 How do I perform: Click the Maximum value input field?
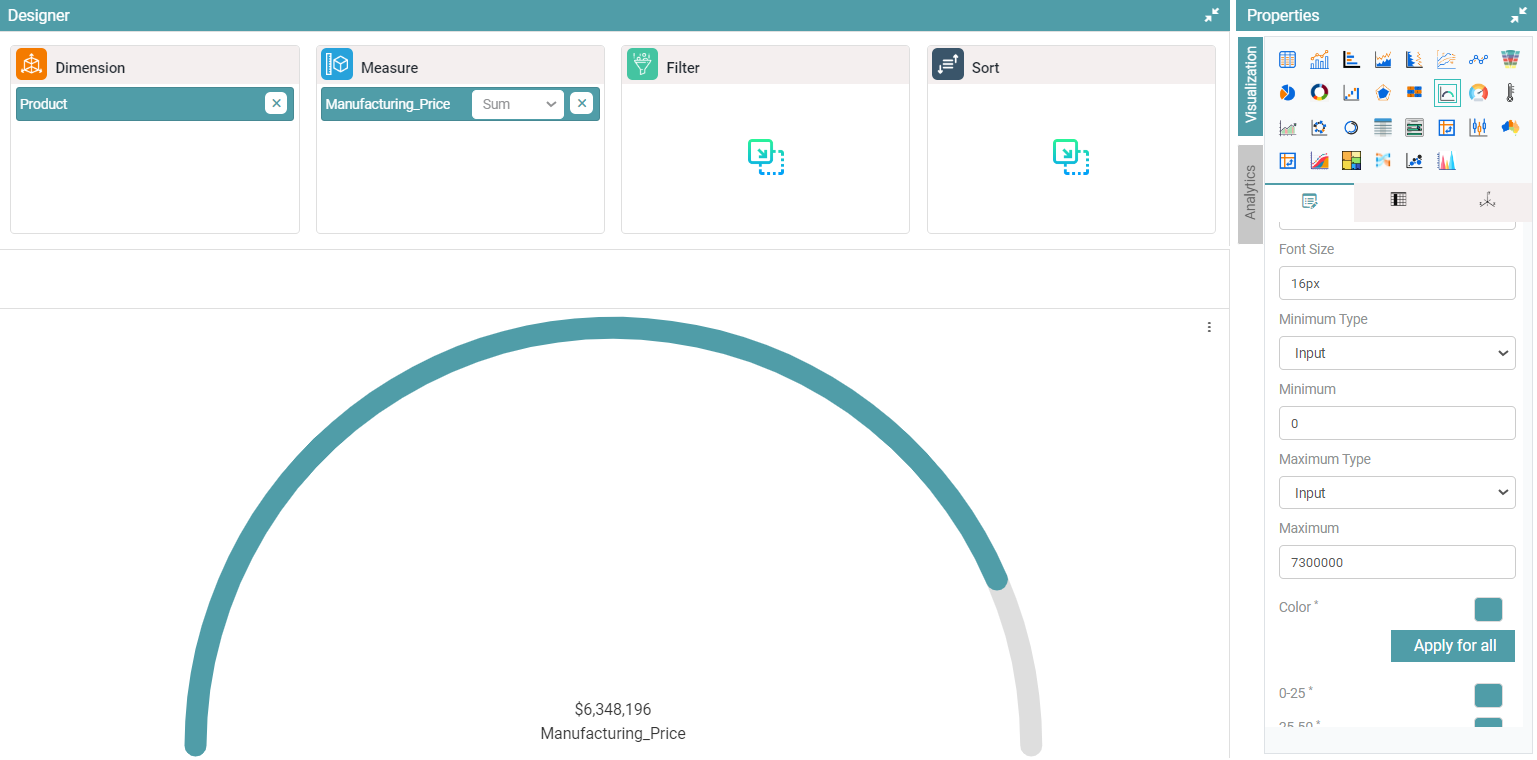[1396, 562]
